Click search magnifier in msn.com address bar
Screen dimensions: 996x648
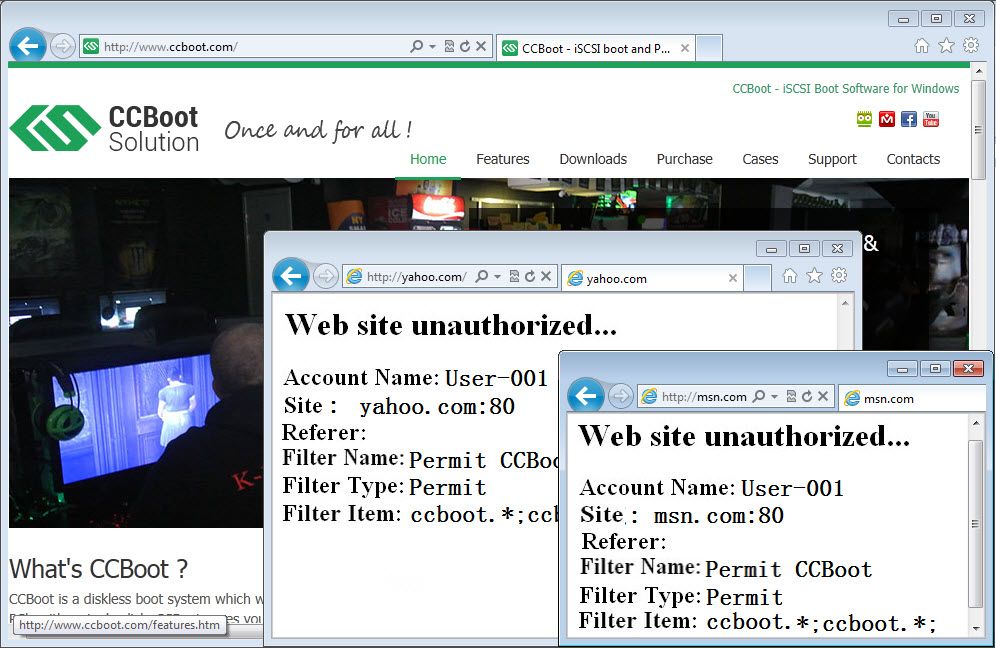tap(759, 396)
